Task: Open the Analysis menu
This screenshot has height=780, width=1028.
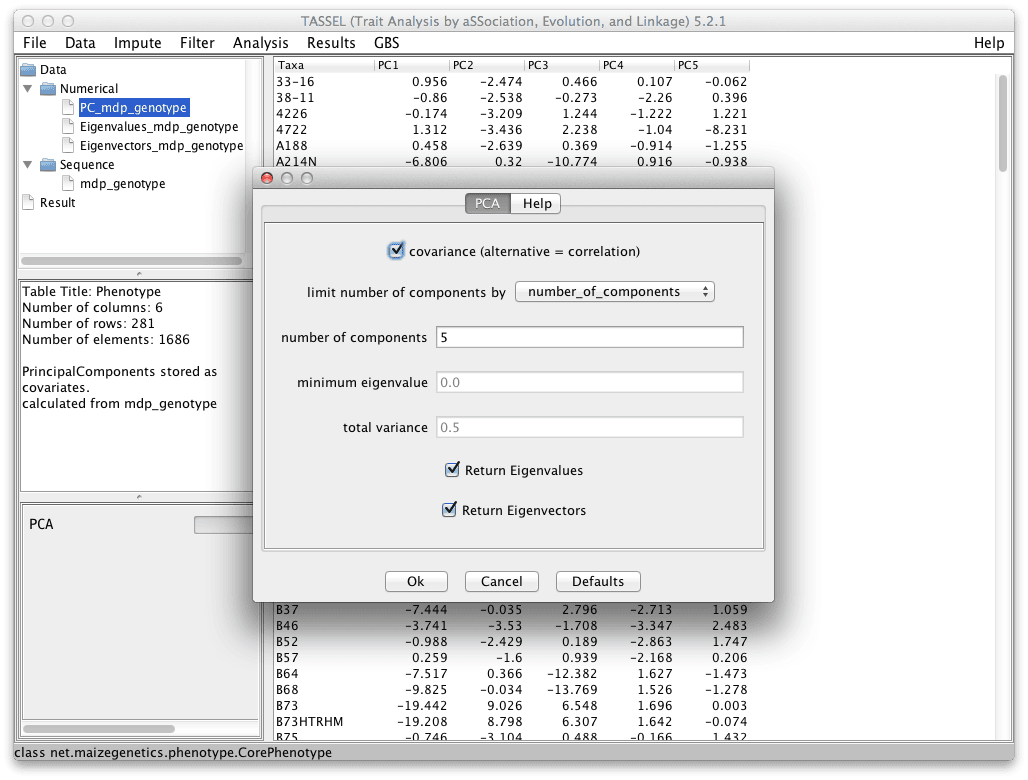Action: point(260,43)
